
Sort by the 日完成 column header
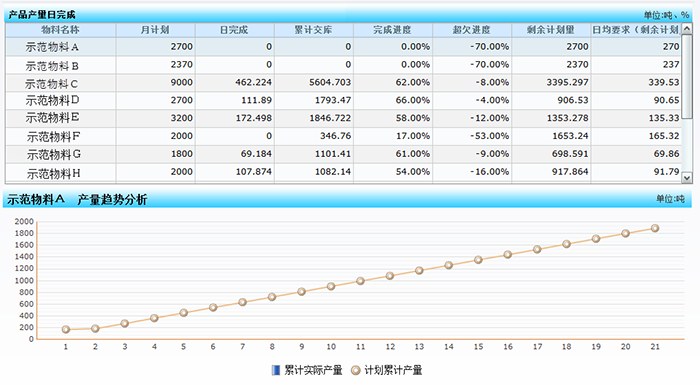pos(234,30)
